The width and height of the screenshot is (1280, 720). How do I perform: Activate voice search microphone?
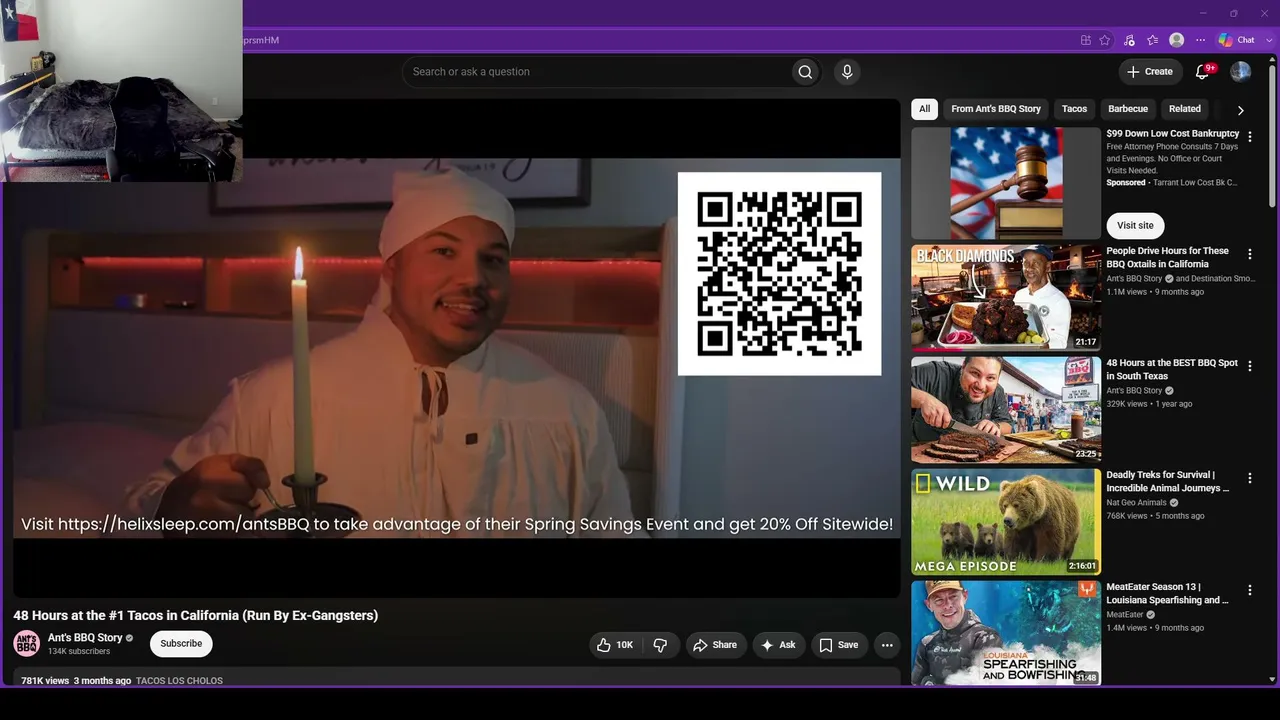pyautogui.click(x=847, y=72)
